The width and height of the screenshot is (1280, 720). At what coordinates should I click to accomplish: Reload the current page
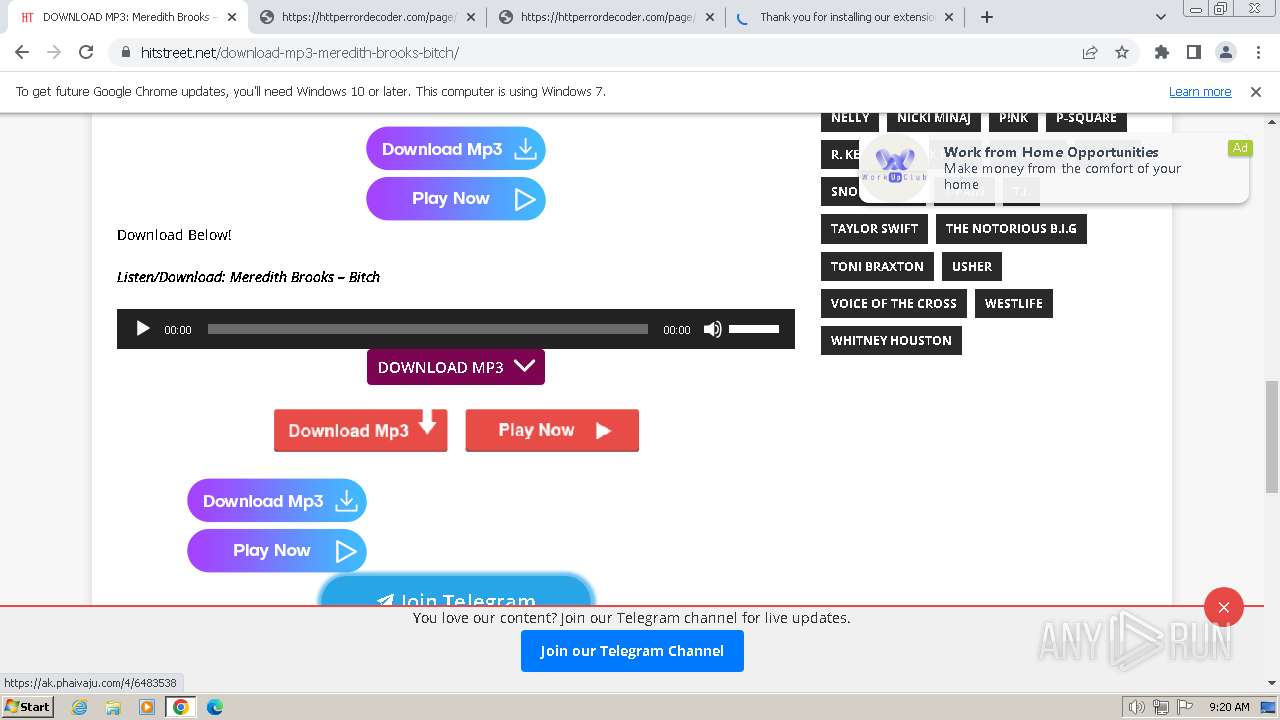click(x=86, y=53)
